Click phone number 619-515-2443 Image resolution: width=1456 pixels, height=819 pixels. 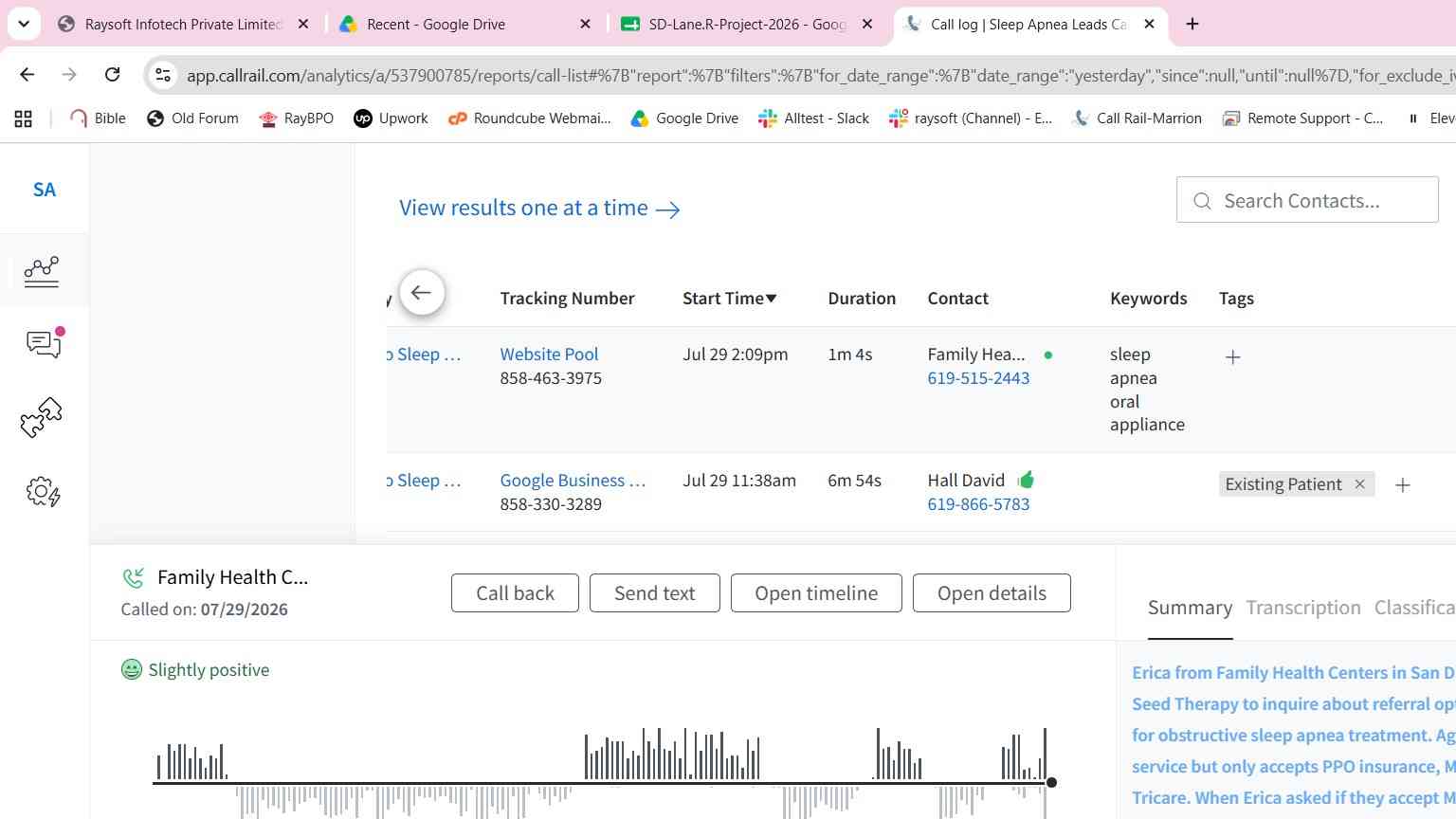(x=978, y=378)
